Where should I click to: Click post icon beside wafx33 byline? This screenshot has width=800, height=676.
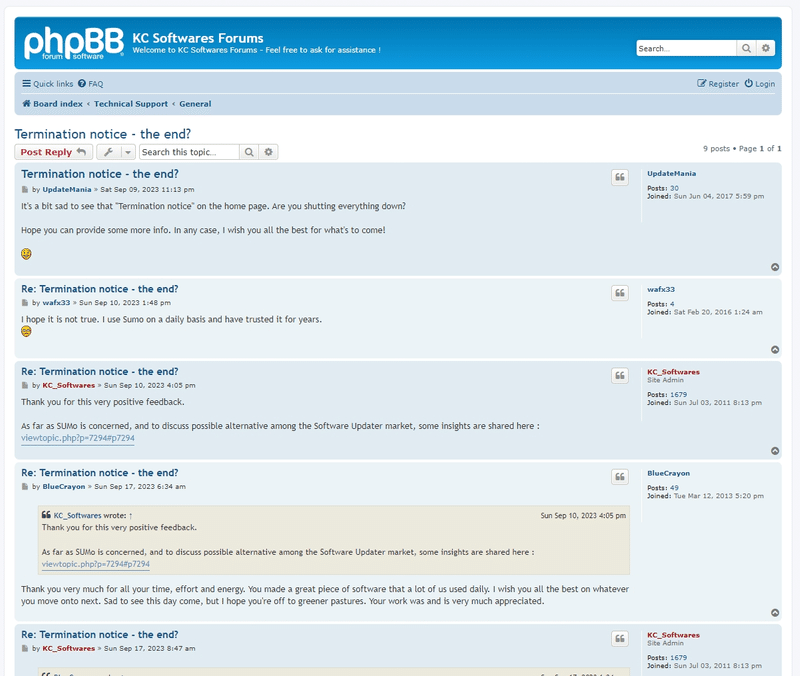pyautogui.click(x=24, y=303)
